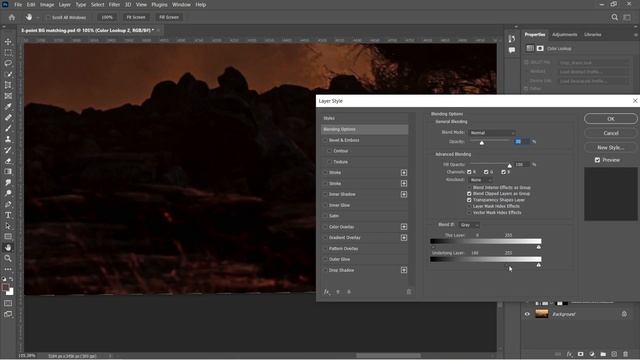Viewport: 640px width, 360px height.
Task: Enable Blend Interior Effects as Group
Action: tap(469, 187)
